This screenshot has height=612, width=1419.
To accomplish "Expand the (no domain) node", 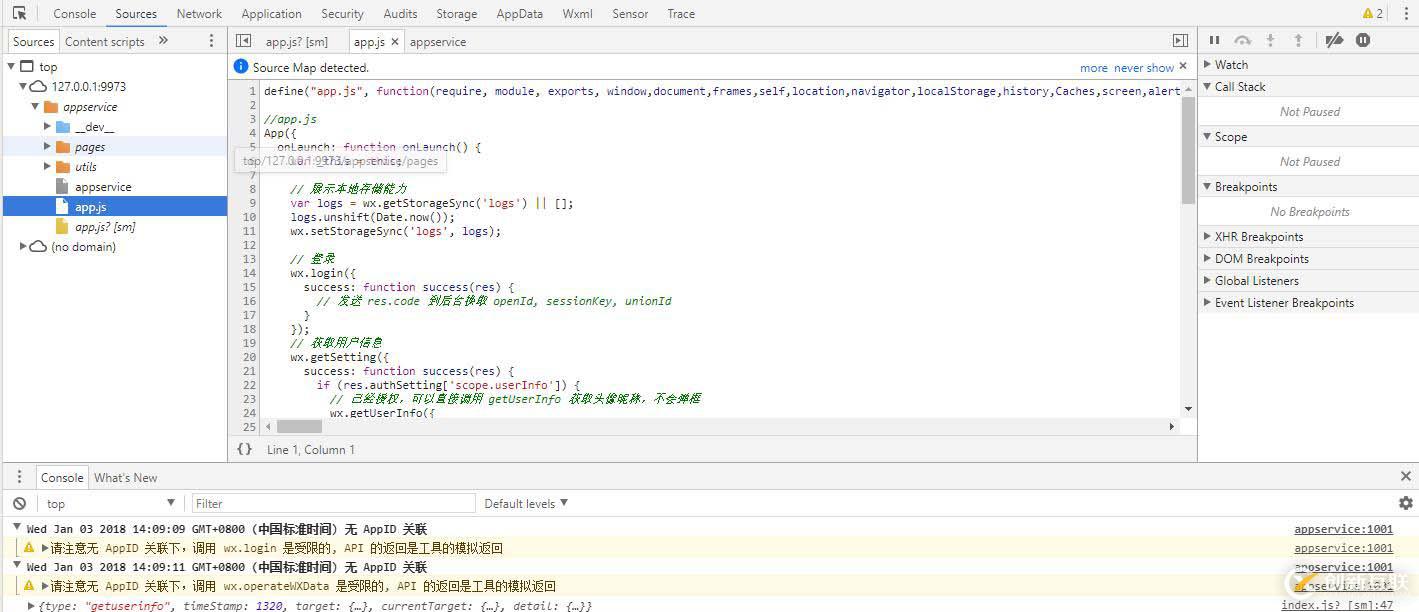I will click(x=23, y=247).
